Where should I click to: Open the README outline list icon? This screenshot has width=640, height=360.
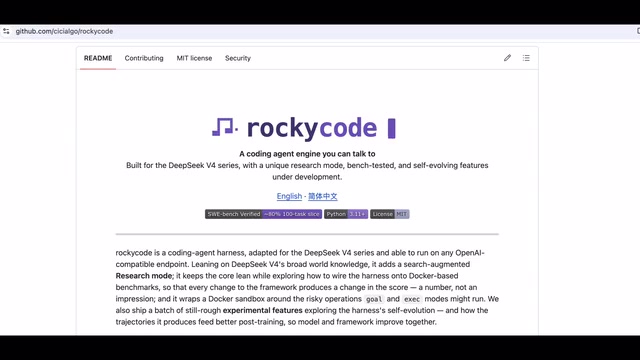coord(526,58)
